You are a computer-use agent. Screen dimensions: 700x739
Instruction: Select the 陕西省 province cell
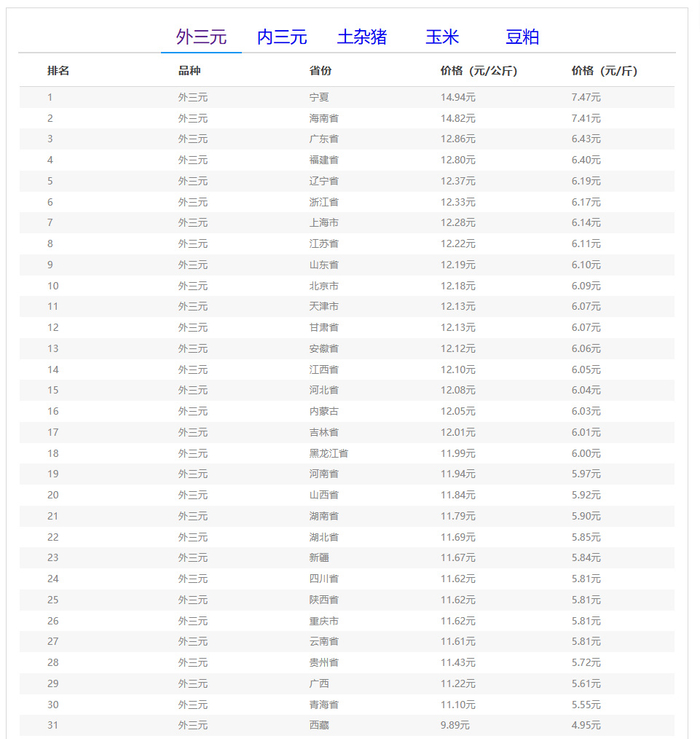coord(324,600)
